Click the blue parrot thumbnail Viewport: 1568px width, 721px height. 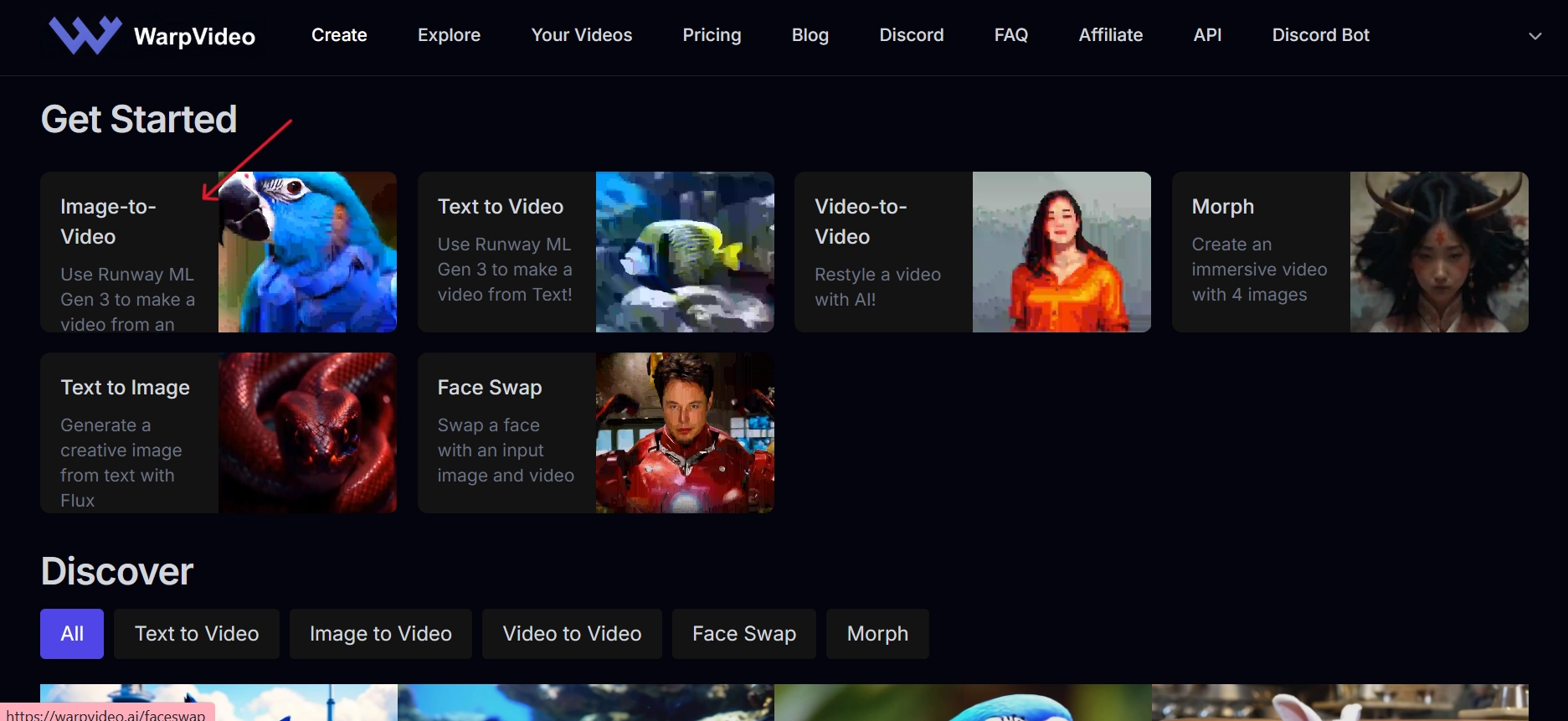[307, 252]
